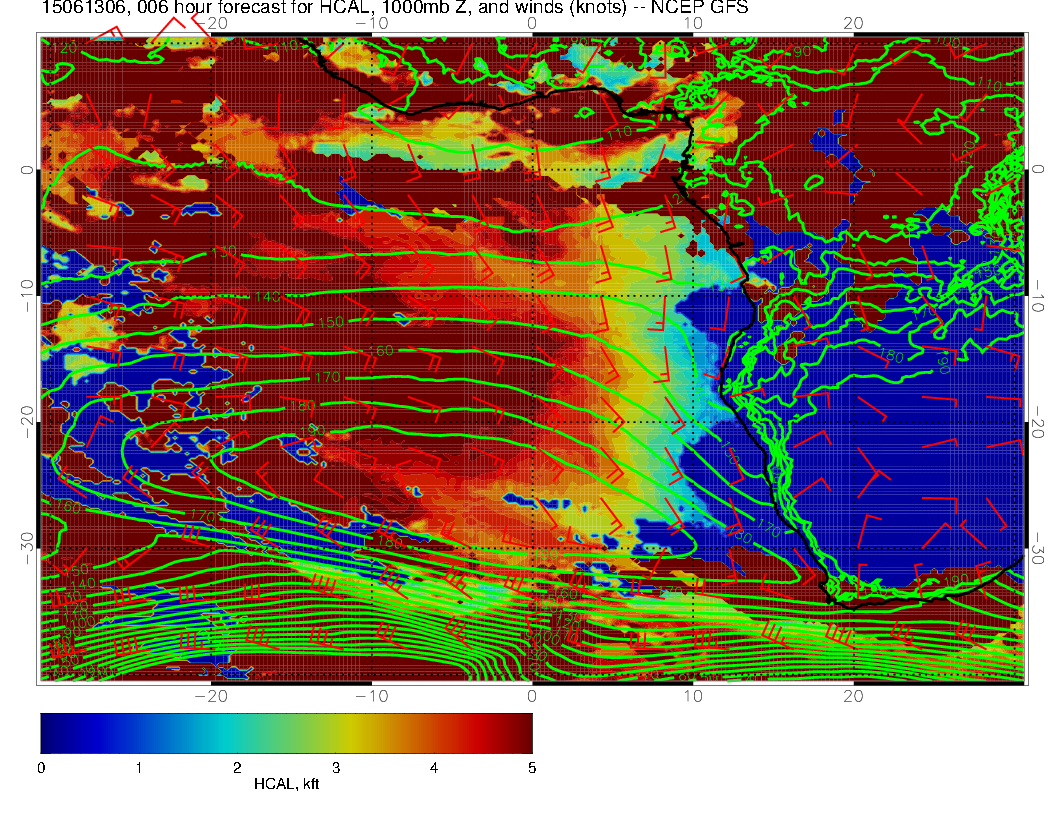Click the 0 latitude label on the left axis
The width and height of the screenshot is (1056, 816).
pos(27,170)
